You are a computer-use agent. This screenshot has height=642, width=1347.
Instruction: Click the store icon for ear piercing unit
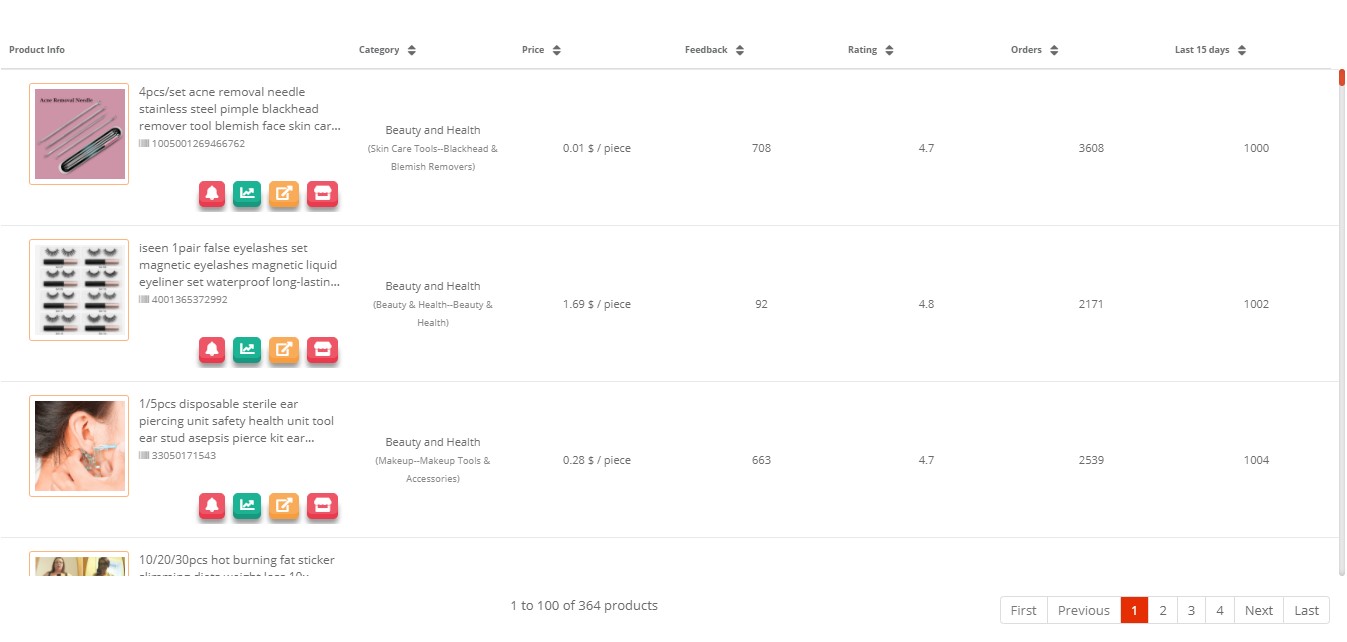coord(322,507)
